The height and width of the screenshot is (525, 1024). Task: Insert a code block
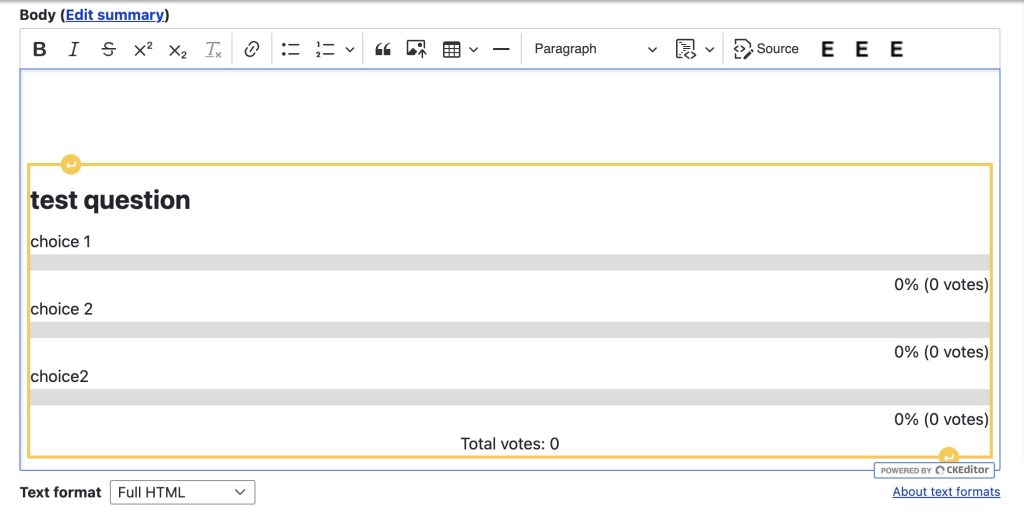(685, 49)
